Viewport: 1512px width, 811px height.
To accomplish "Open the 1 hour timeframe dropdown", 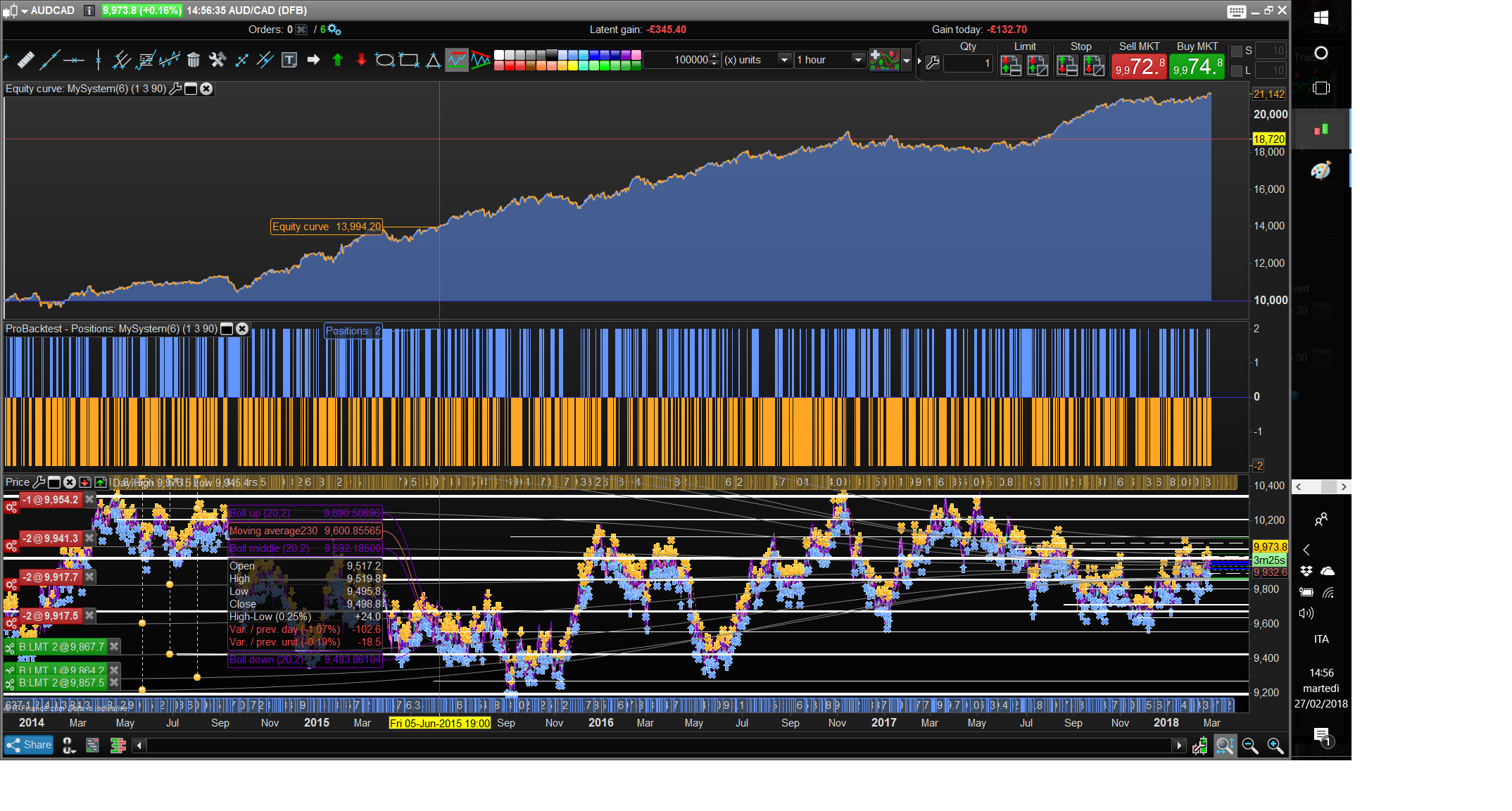I will pos(857,61).
